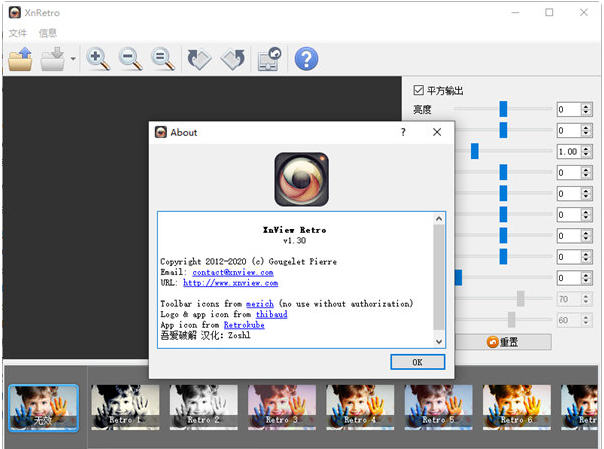Open the 信息 menu
Viewport: 604px width, 449px height.
click(48, 33)
